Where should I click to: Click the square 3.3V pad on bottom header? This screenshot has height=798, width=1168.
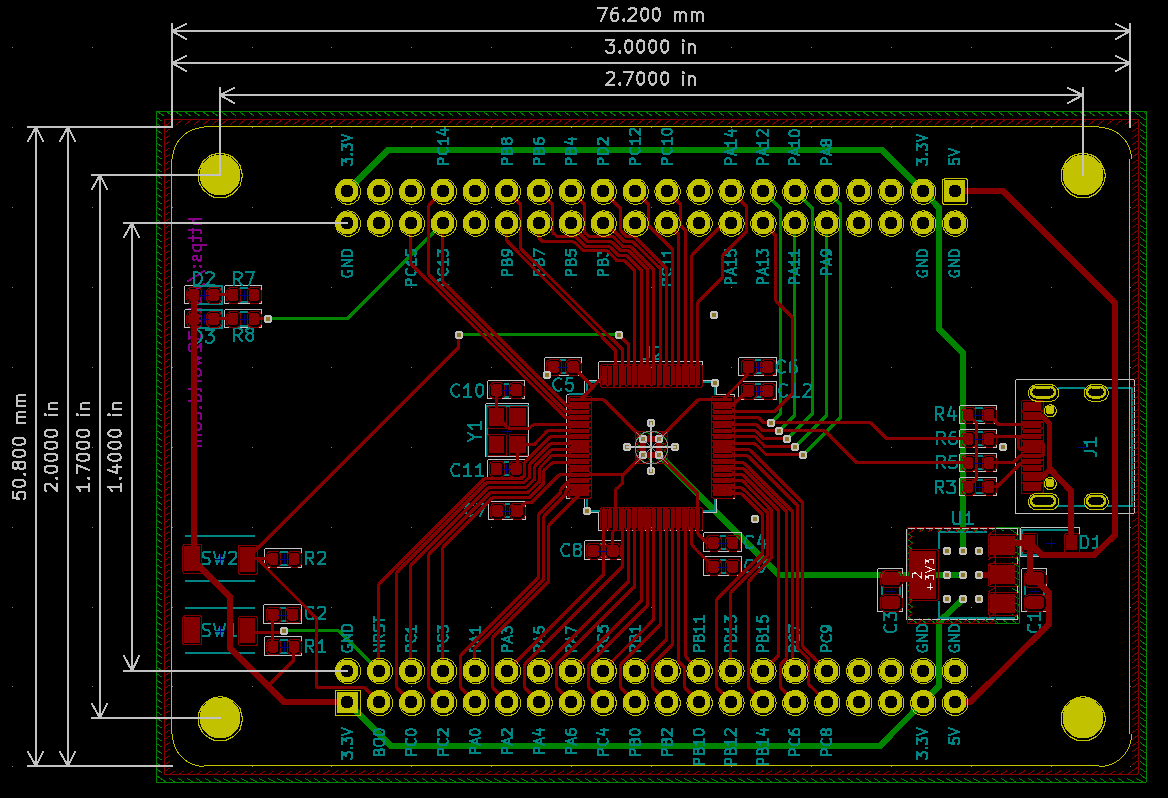click(x=348, y=702)
